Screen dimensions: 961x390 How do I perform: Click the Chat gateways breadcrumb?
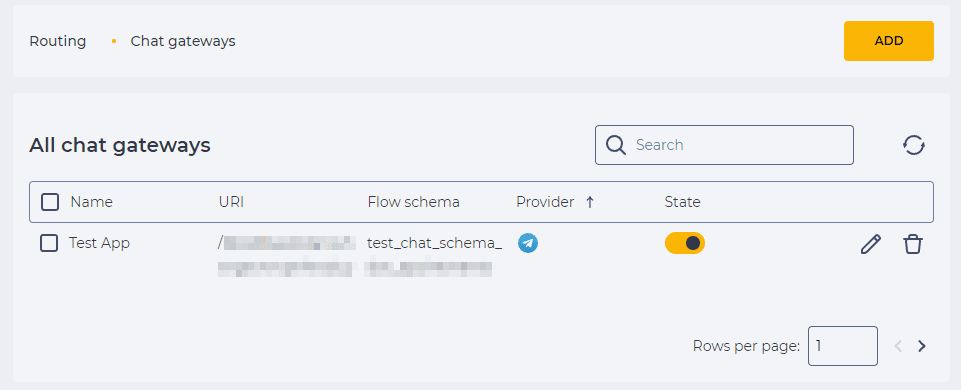coord(183,41)
